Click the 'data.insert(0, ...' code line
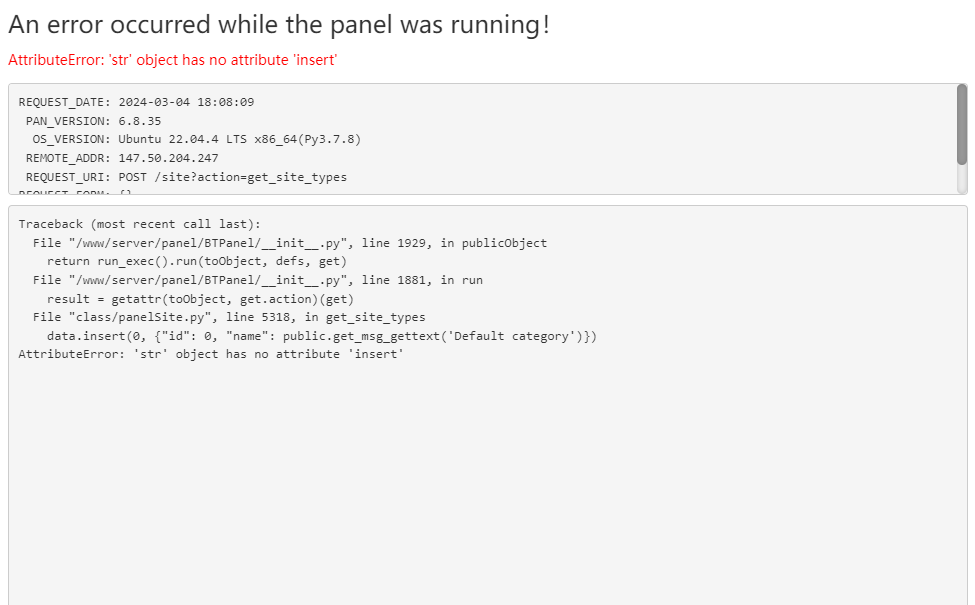Image resolution: width=975 pixels, height=605 pixels. [321, 336]
